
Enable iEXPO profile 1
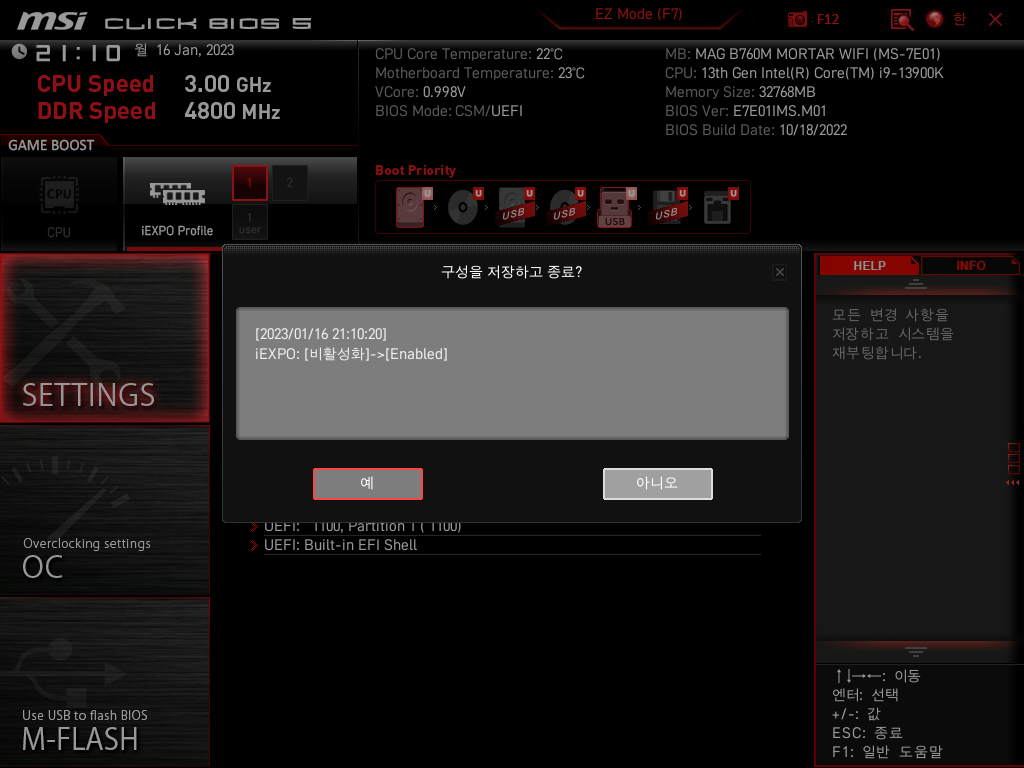coord(250,183)
